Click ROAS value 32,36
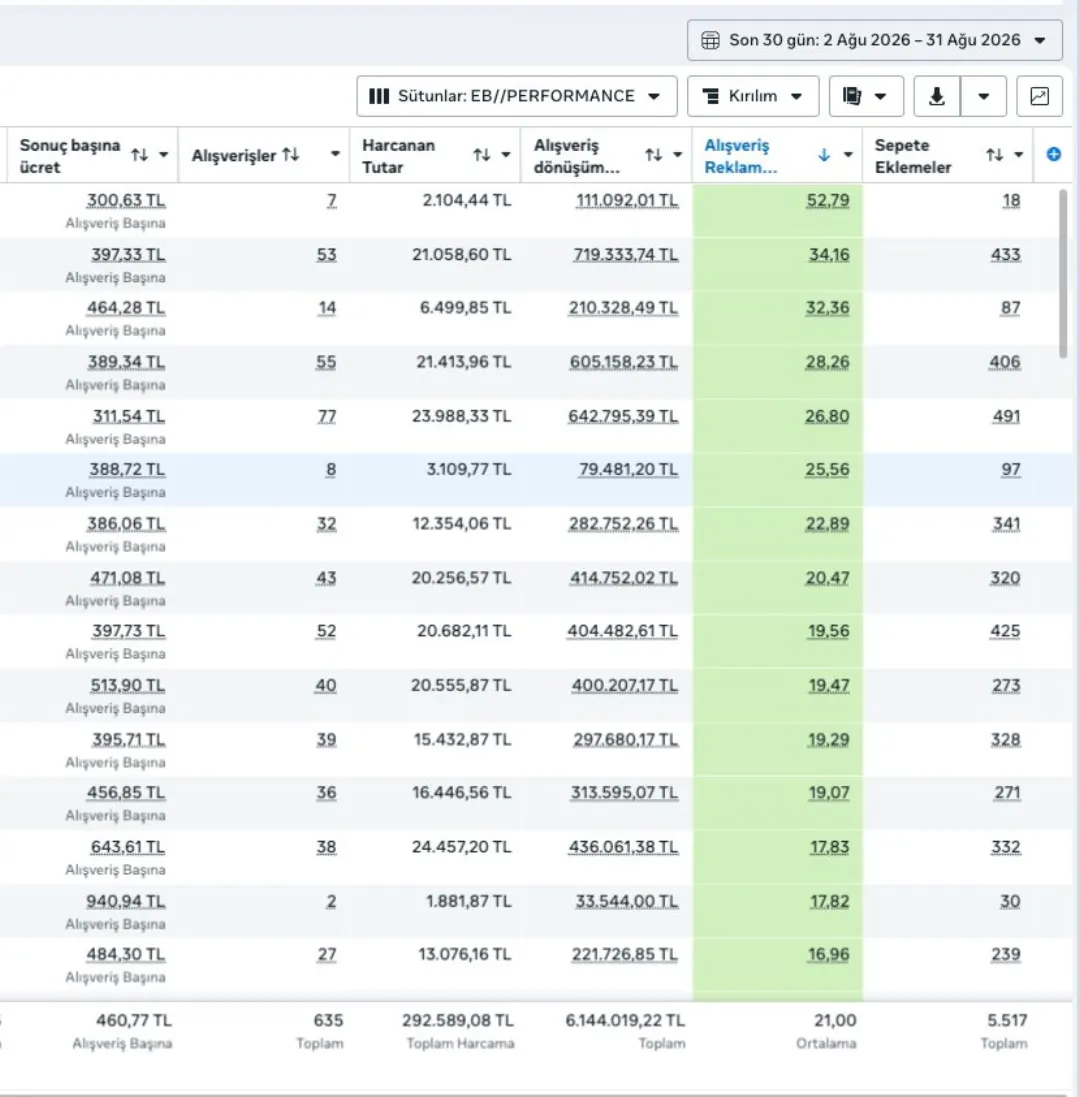This screenshot has height=1097, width=1080. [827, 308]
